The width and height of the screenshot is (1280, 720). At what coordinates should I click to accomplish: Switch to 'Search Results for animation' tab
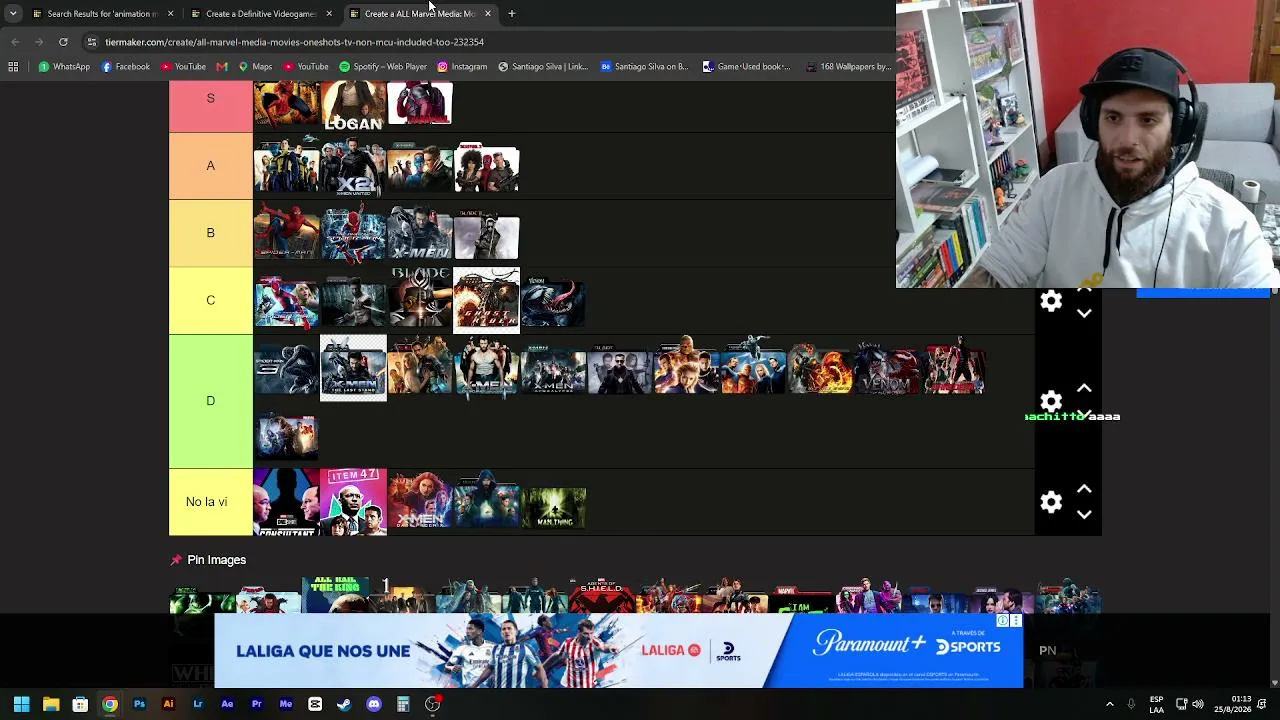(x=102, y=14)
